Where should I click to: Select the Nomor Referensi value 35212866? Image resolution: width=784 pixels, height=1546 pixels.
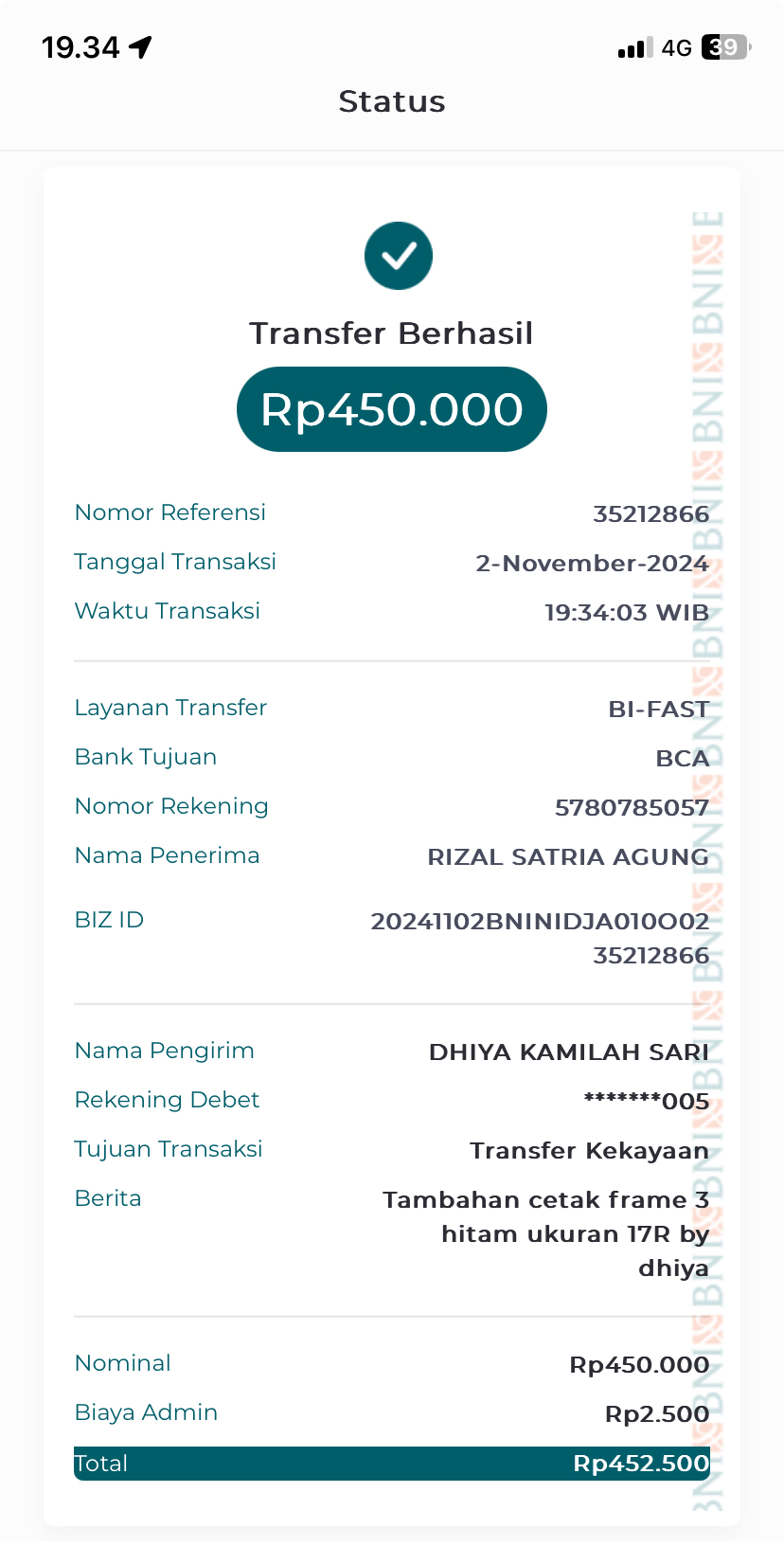(650, 514)
